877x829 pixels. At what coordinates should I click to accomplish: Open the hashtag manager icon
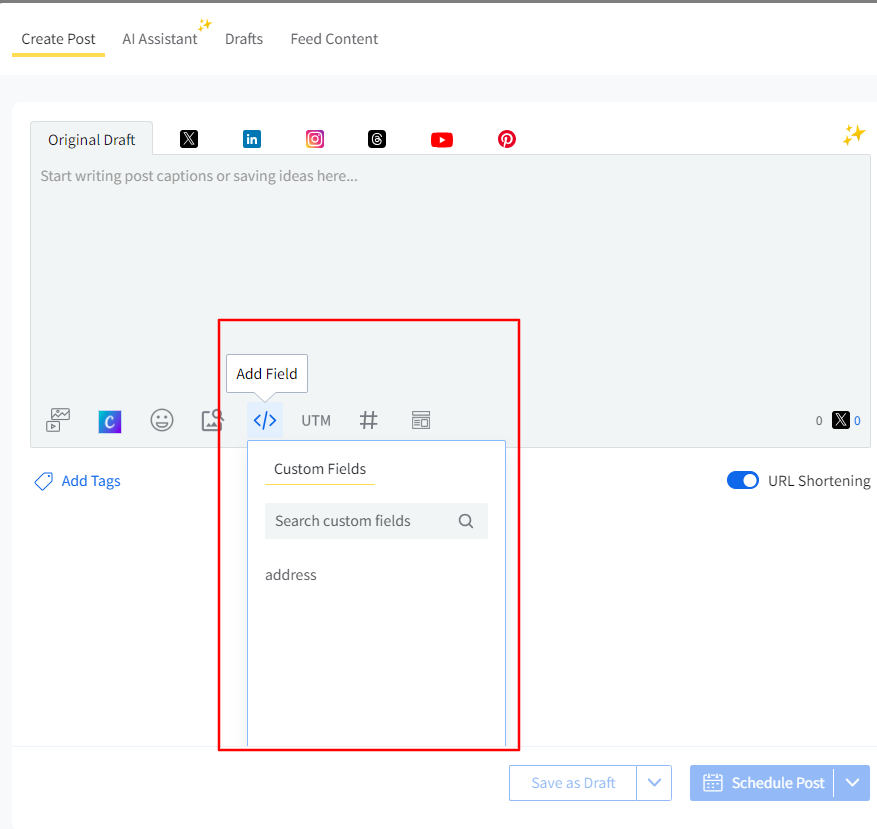(369, 420)
